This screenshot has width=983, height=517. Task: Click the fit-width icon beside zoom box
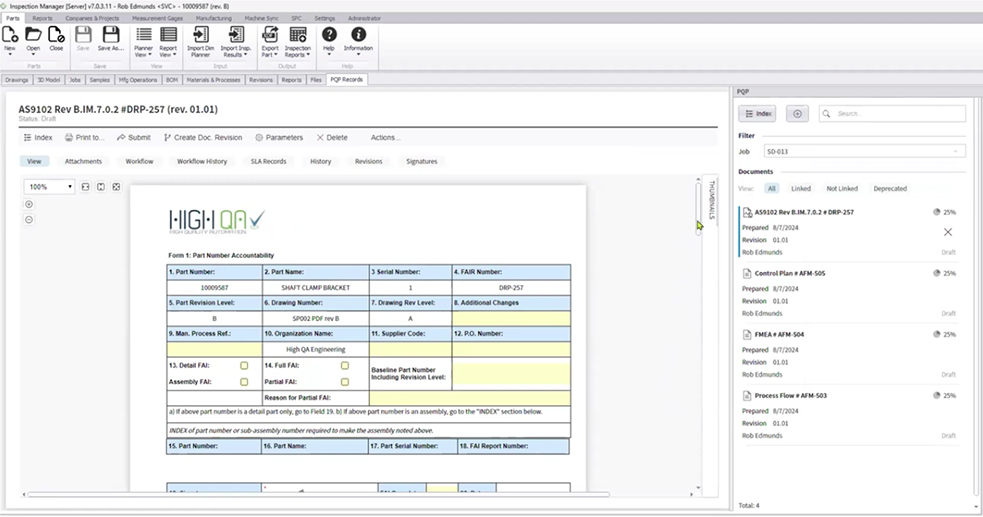point(85,187)
